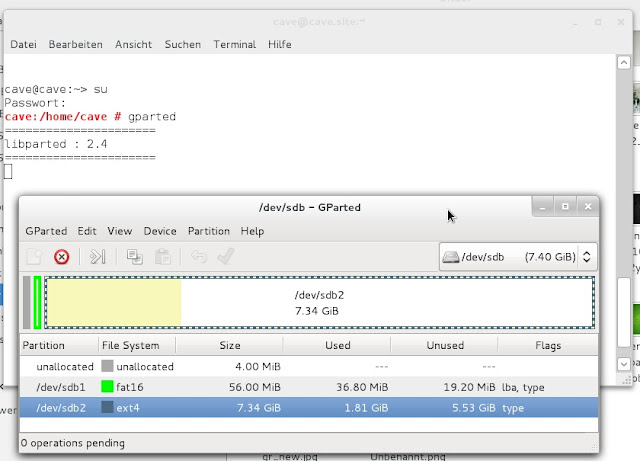Open the Device menu in GParted

[160, 231]
